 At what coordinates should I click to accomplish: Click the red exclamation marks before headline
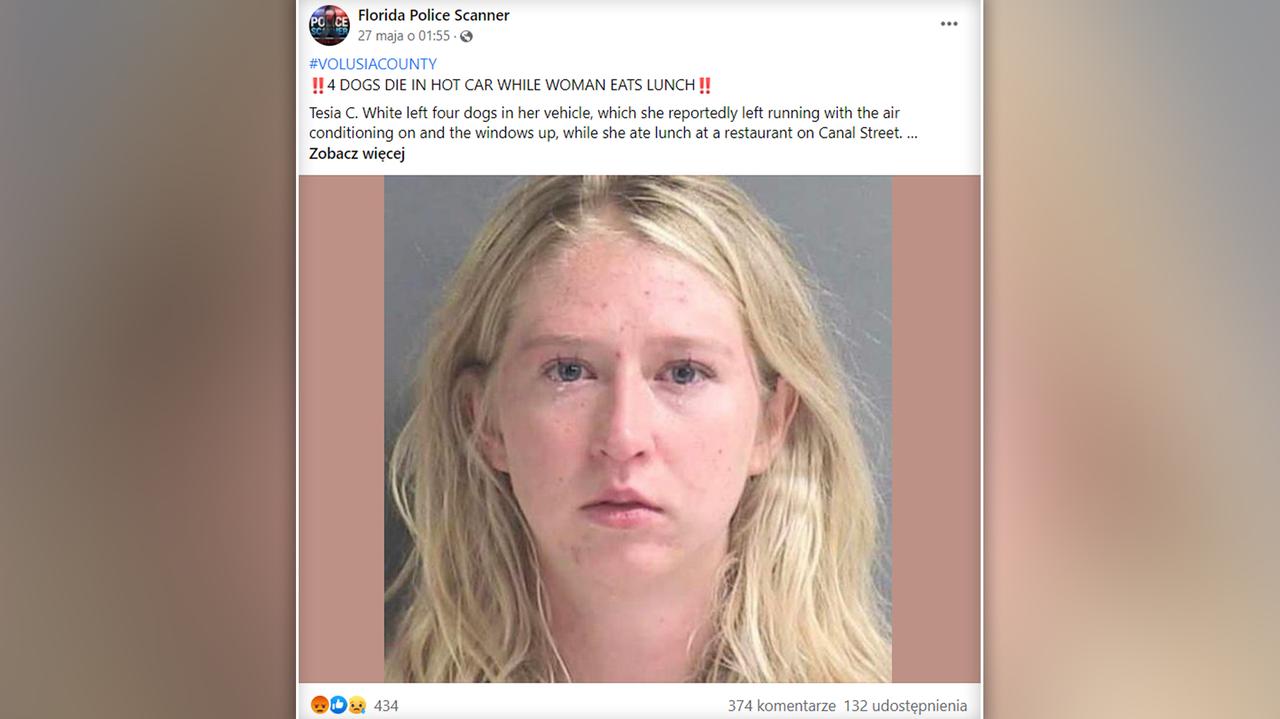[318, 85]
